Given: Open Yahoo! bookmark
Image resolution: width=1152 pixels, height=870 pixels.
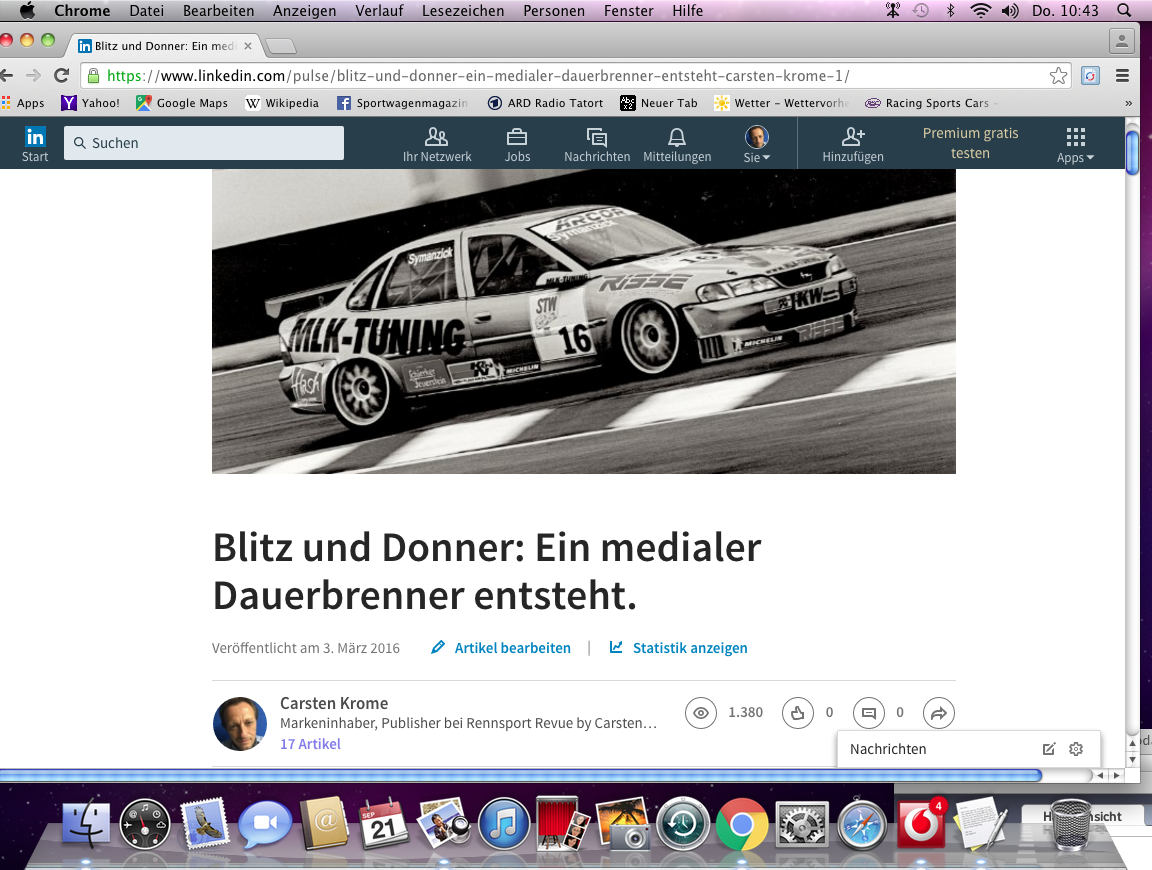Looking at the screenshot, I should (x=90, y=103).
